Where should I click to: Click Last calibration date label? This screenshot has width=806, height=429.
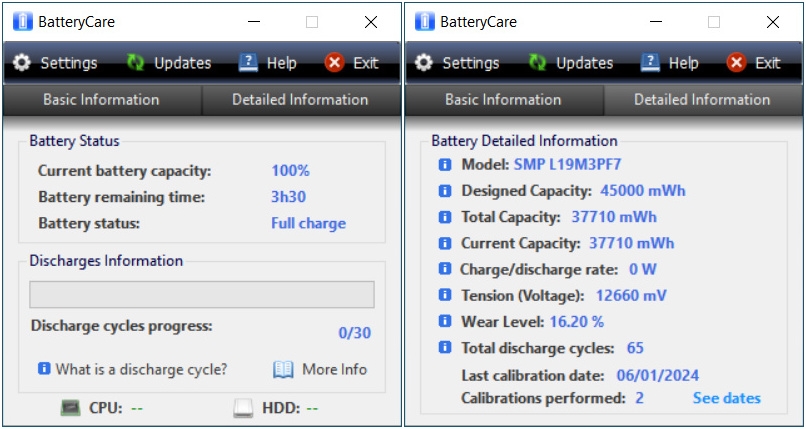(x=533, y=375)
